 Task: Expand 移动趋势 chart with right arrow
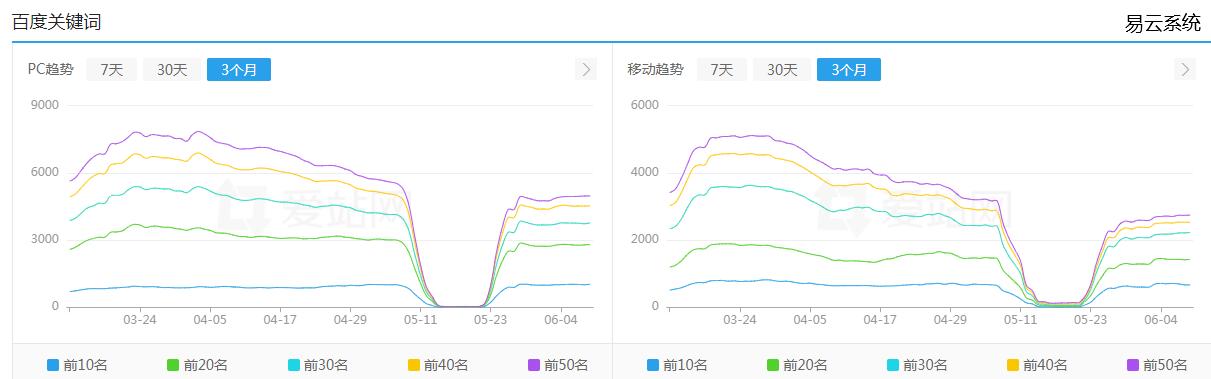point(1186,69)
